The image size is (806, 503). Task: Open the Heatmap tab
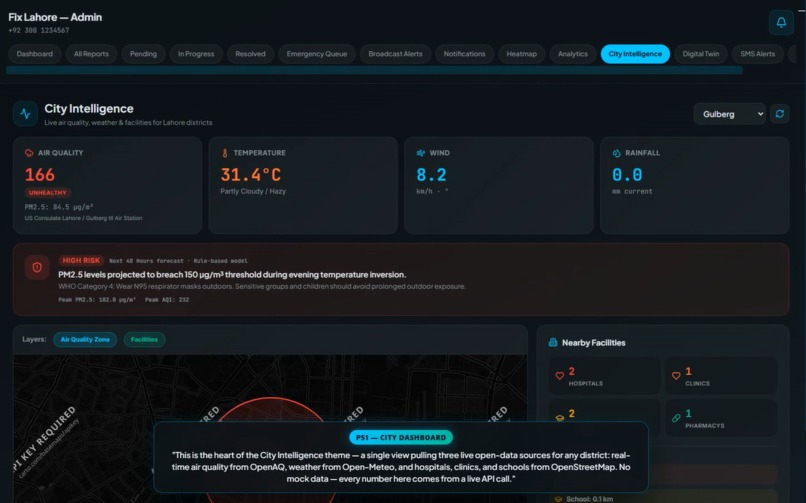[521, 53]
